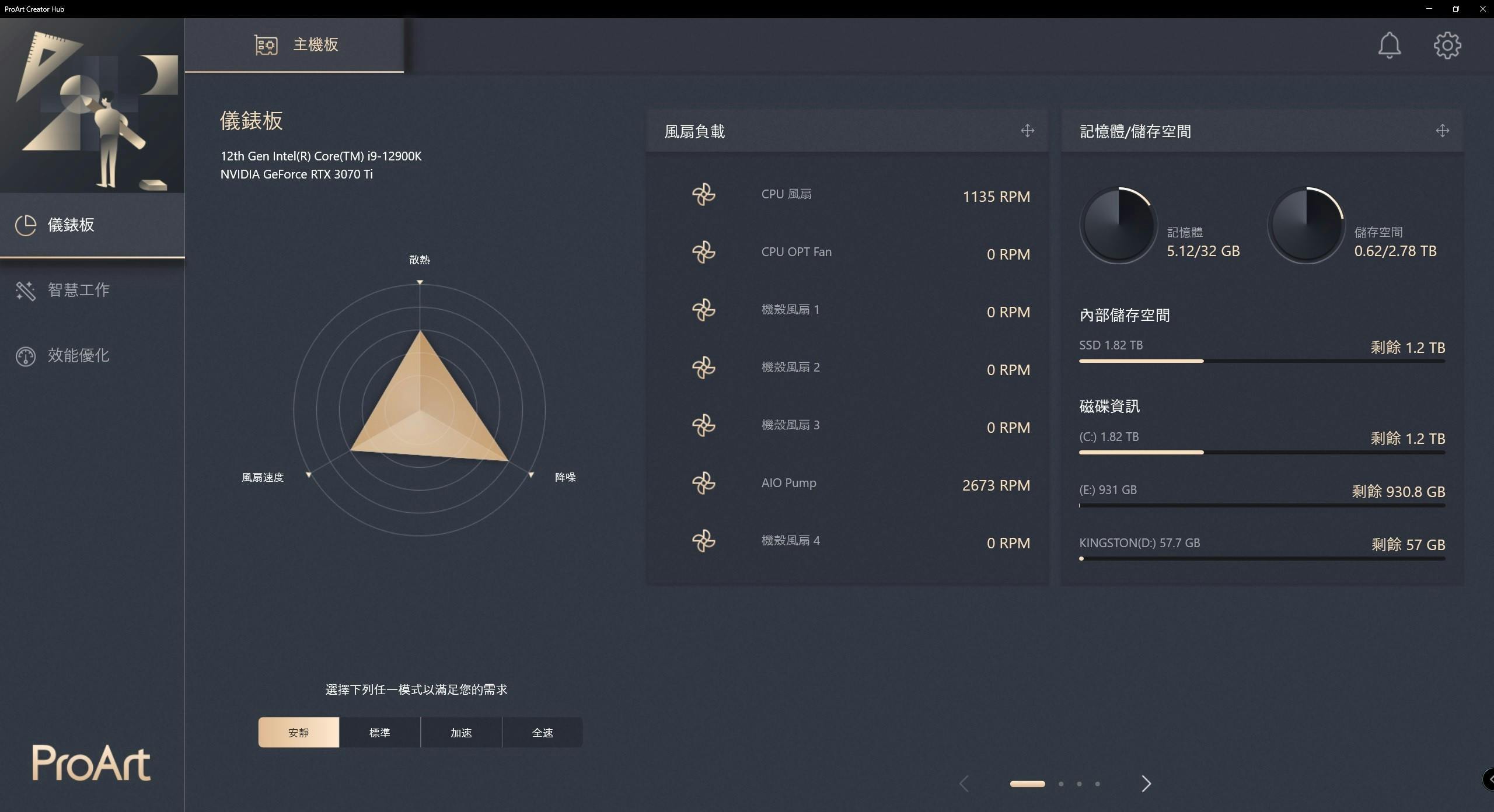1494x812 pixels.
Task: Click the 風扇速度 radar chart label
Action: (x=263, y=477)
